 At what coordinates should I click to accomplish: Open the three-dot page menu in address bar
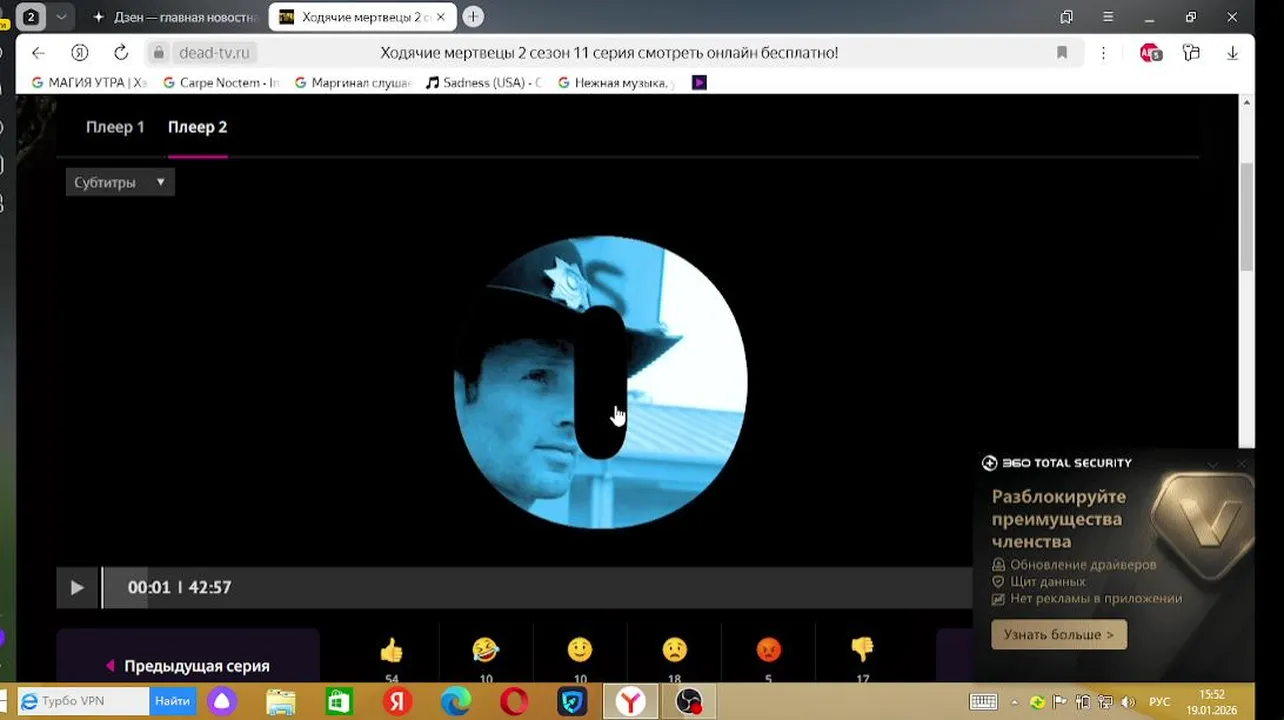1103,53
